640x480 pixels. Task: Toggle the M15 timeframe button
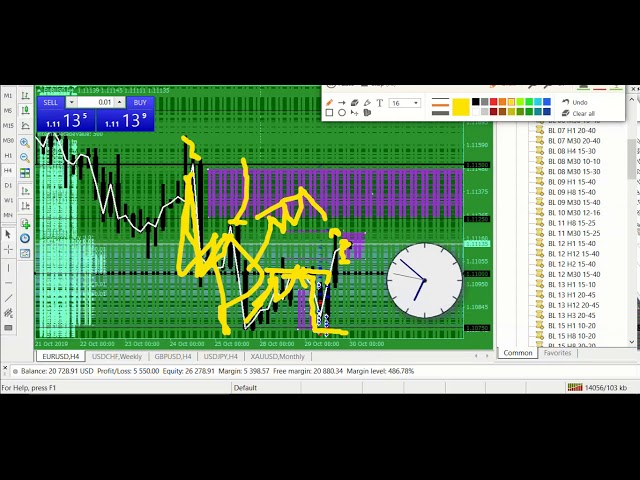(x=8, y=125)
